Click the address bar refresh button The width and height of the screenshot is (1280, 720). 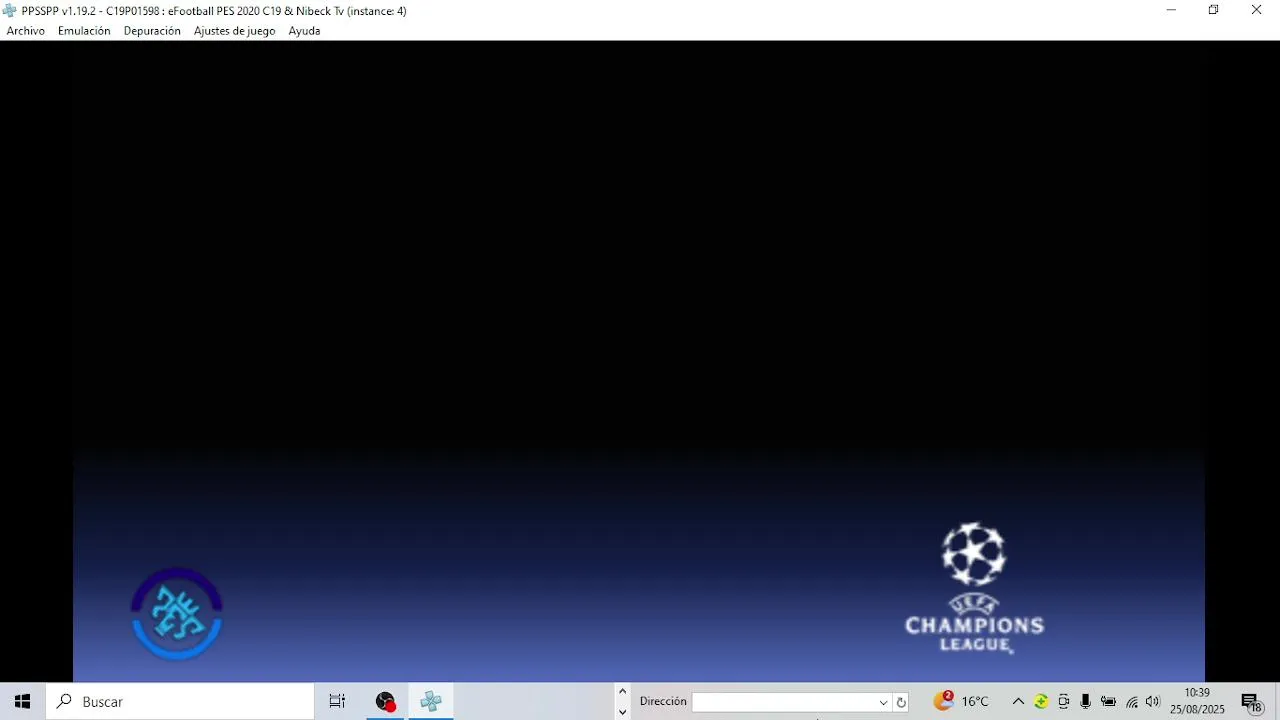coord(901,702)
